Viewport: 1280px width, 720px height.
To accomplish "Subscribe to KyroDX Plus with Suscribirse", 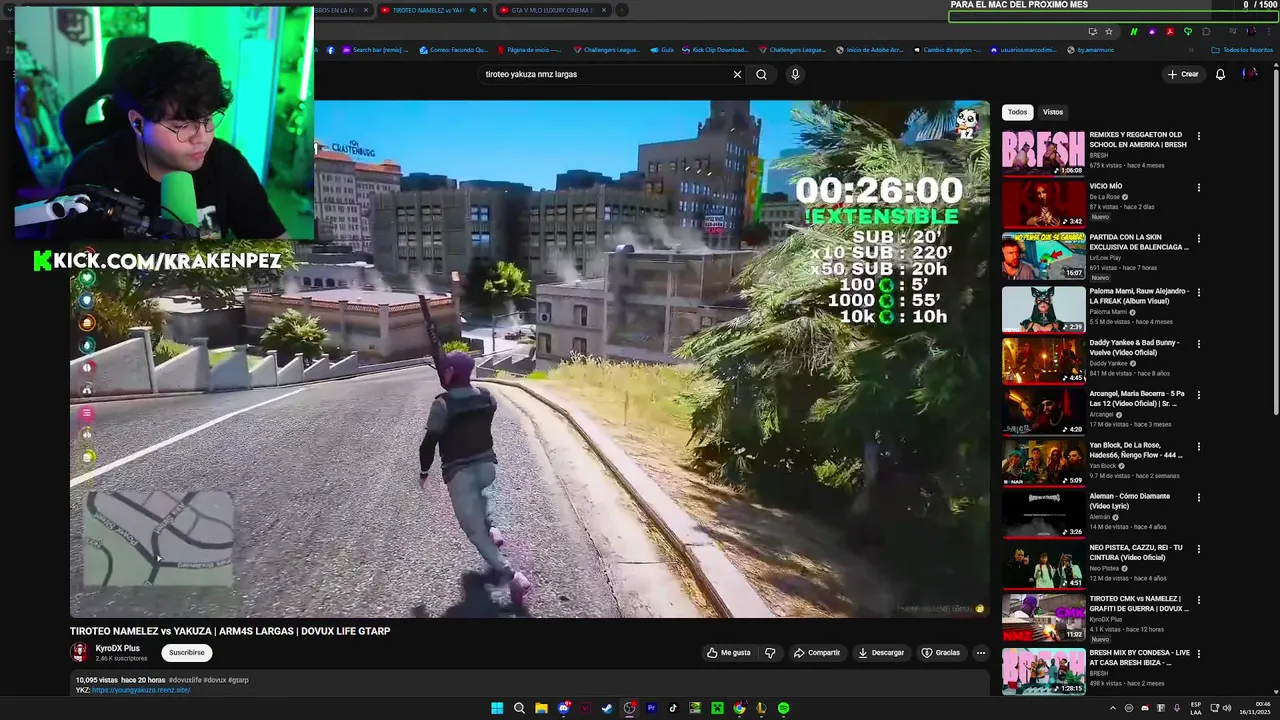I will (x=186, y=652).
